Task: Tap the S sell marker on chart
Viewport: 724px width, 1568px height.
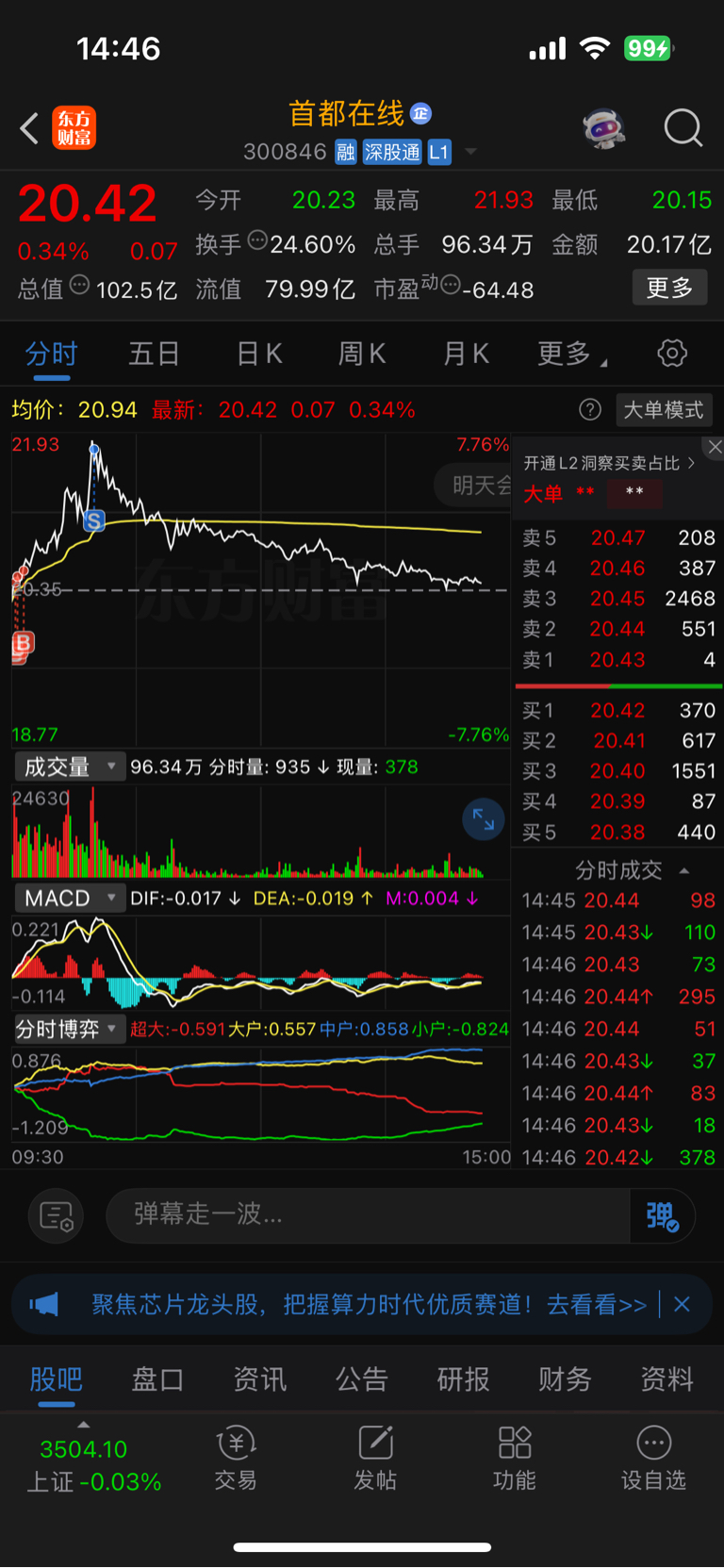Action: click(x=93, y=520)
